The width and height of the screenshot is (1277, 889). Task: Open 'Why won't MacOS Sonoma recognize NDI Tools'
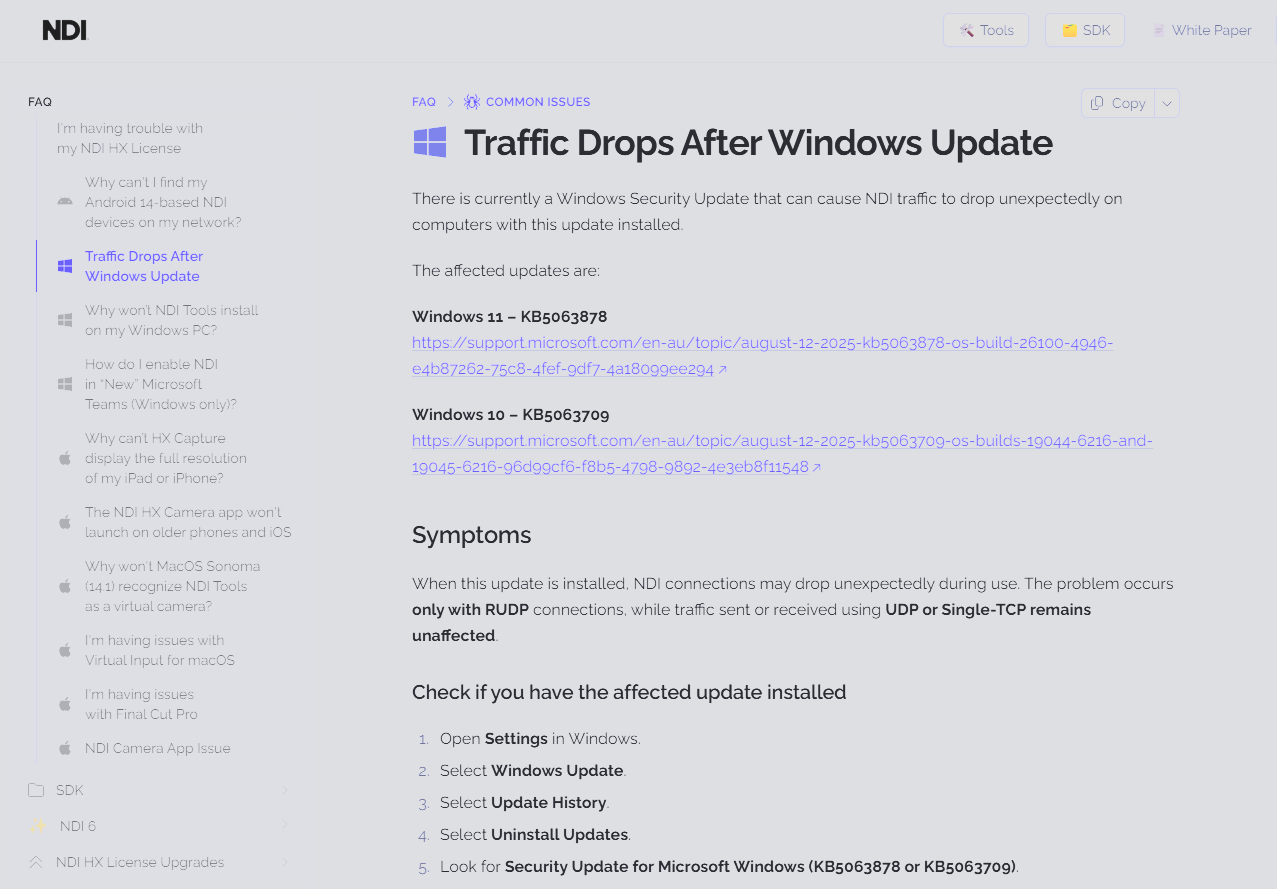pyautogui.click(x=172, y=586)
